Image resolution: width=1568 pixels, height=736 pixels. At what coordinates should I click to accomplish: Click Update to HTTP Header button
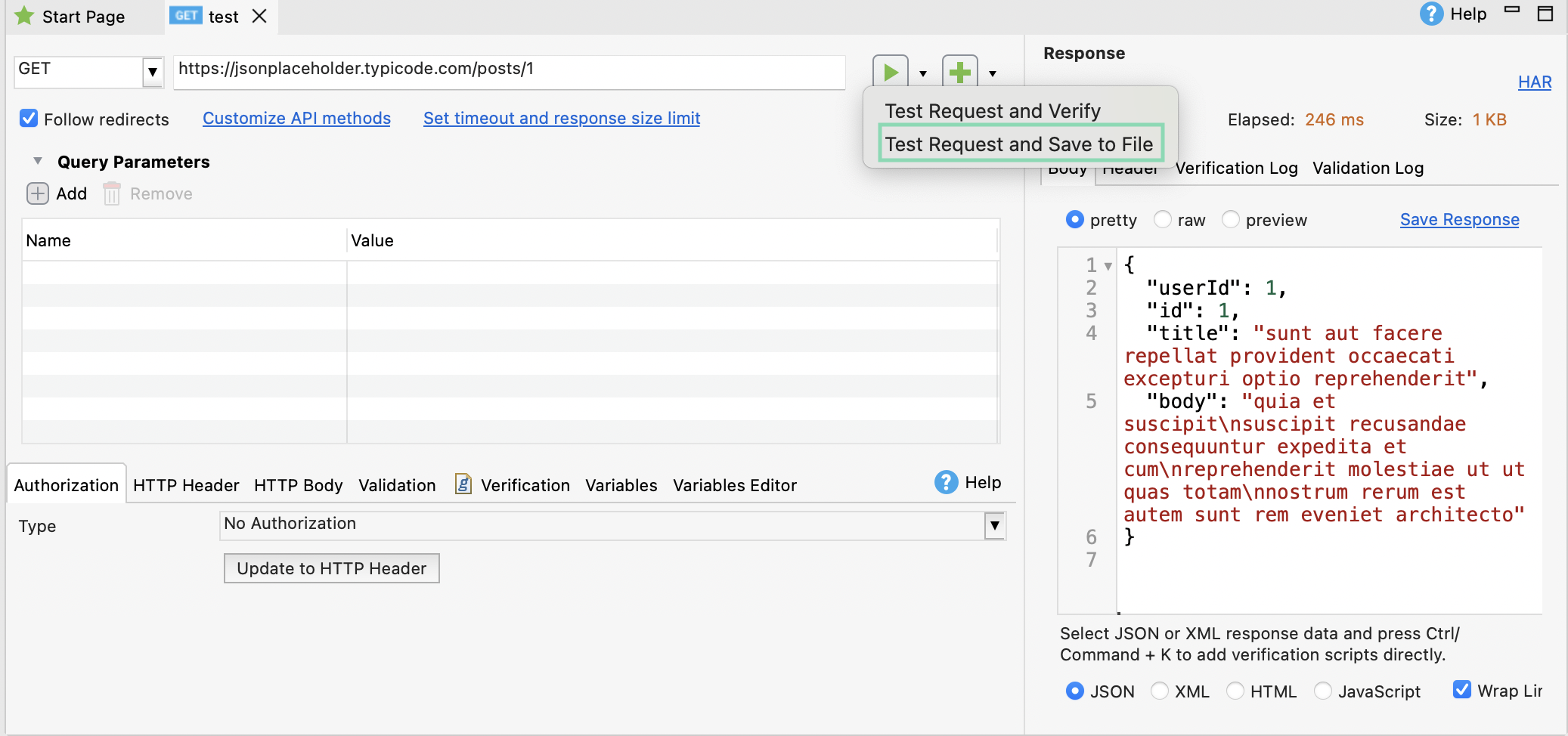point(332,568)
